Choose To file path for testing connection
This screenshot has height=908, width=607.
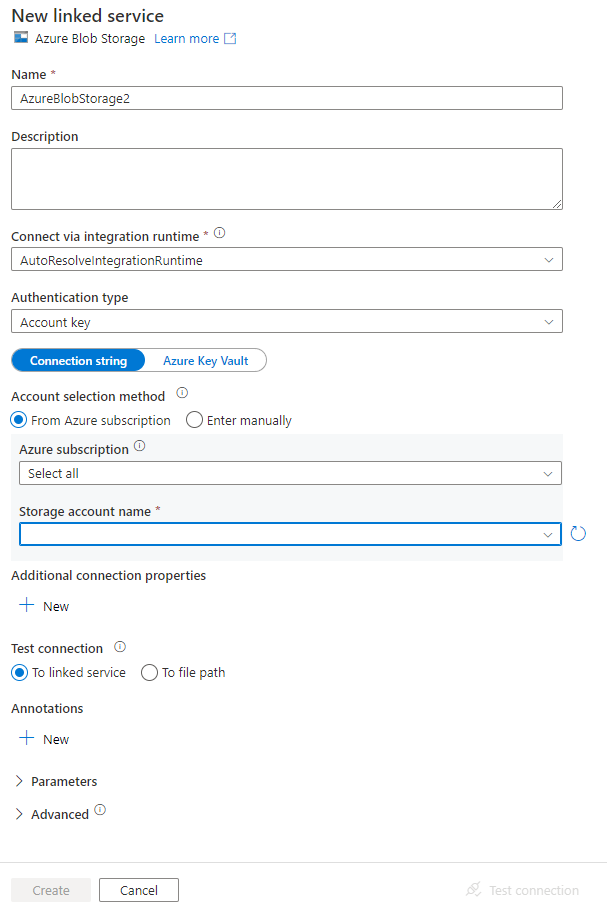149,672
